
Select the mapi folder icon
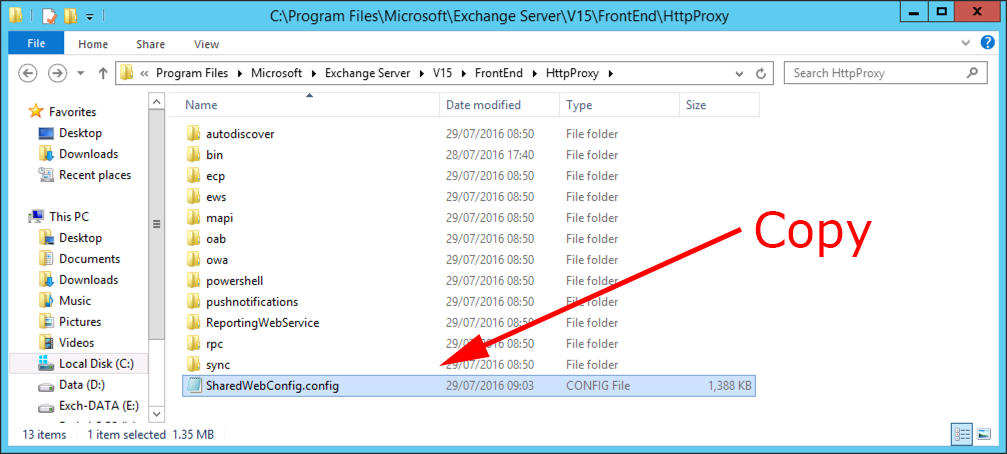(193, 218)
